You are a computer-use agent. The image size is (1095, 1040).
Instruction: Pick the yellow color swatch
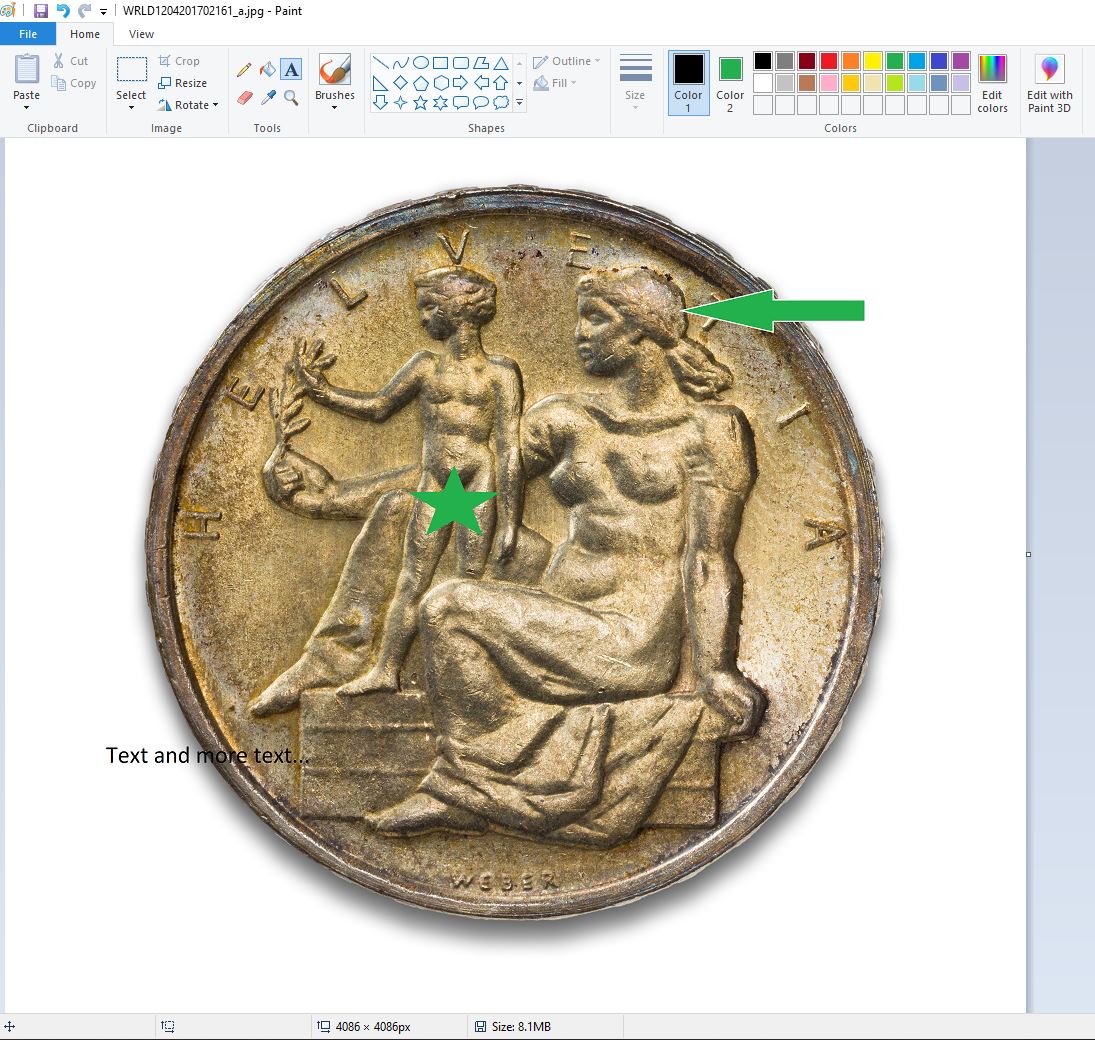(x=873, y=61)
